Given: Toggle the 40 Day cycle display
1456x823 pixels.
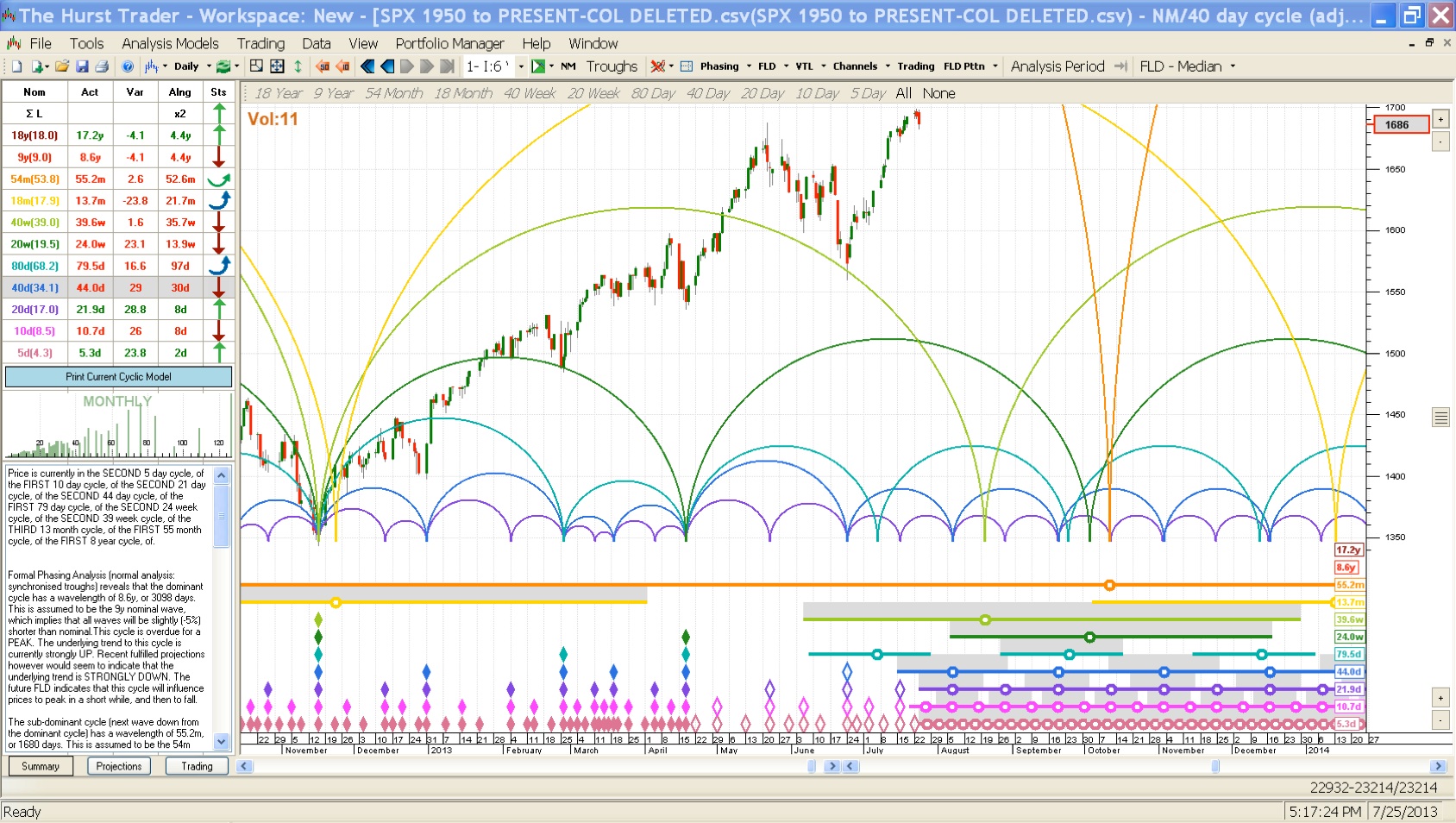Looking at the screenshot, I should [x=707, y=93].
